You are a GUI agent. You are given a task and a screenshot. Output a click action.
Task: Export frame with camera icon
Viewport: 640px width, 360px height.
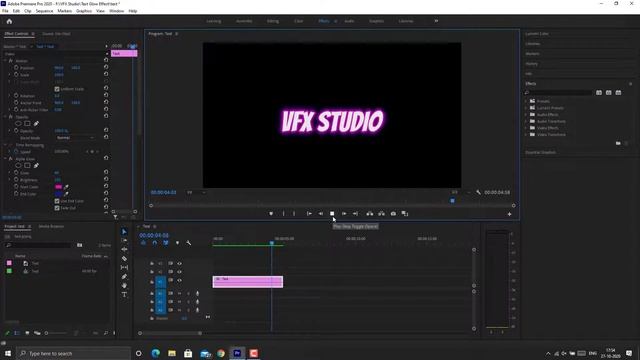point(393,213)
